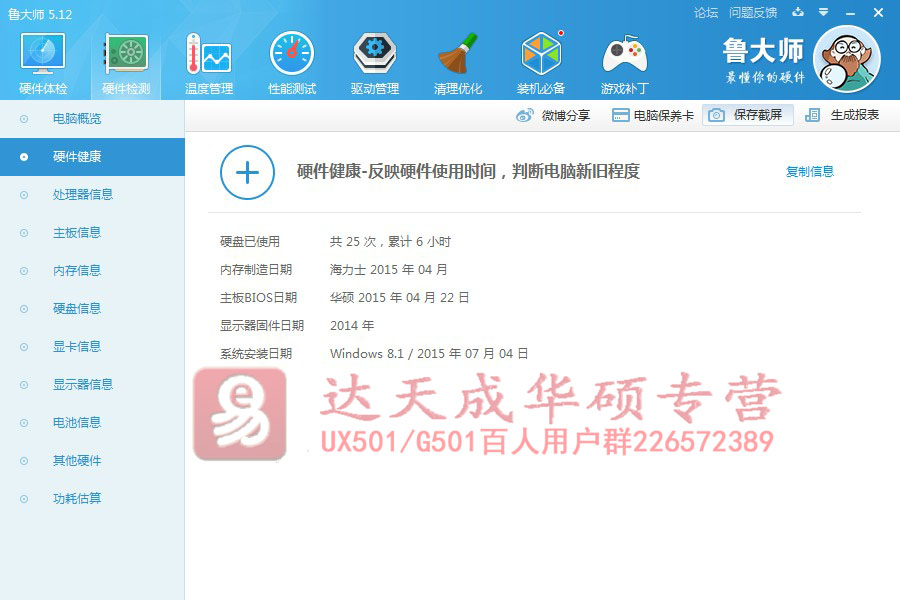Click the card icon beside 电脑保养卡
This screenshot has width=900, height=600.
(x=620, y=115)
